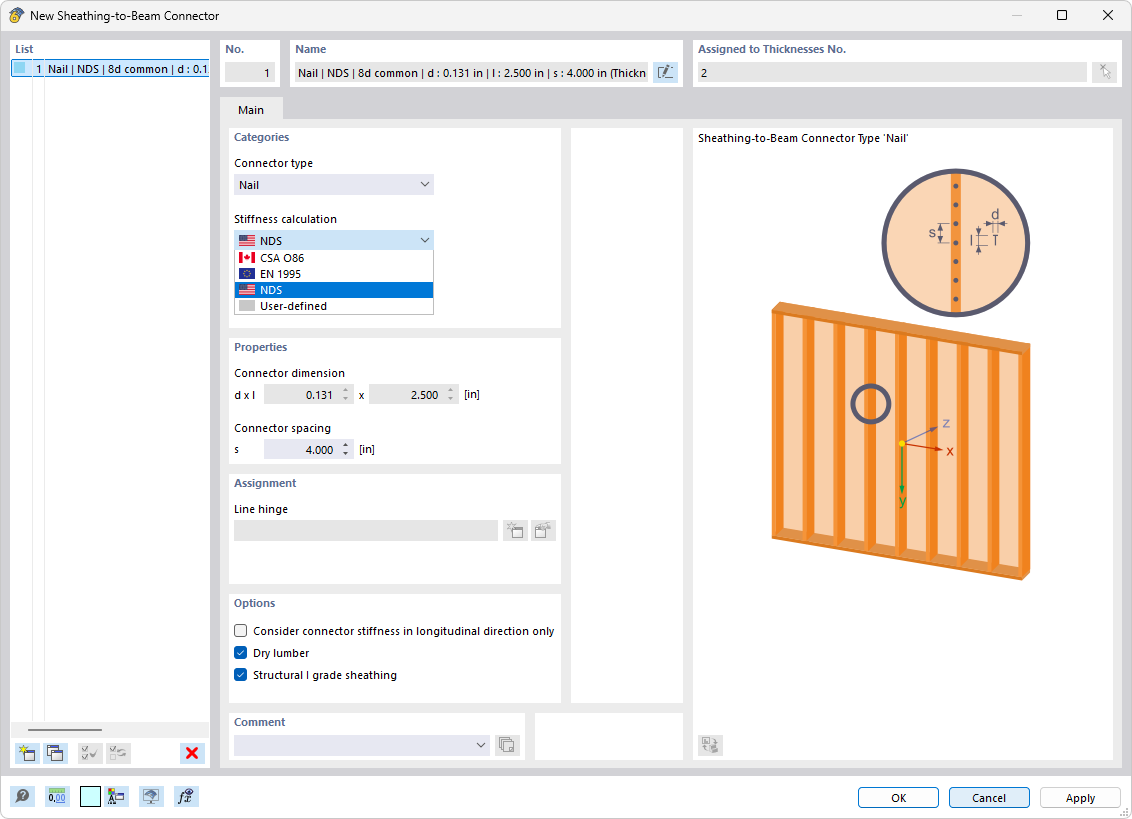Apply changes without closing the dialog

[x=1079, y=797]
